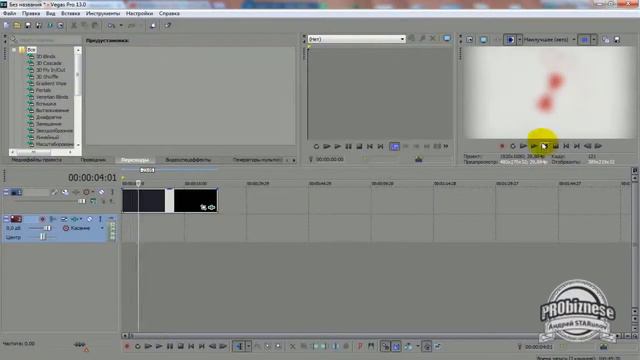This screenshot has height=360, width=640.
Task: Click the Render As icon in toolbar
Action: (x=50, y=25)
